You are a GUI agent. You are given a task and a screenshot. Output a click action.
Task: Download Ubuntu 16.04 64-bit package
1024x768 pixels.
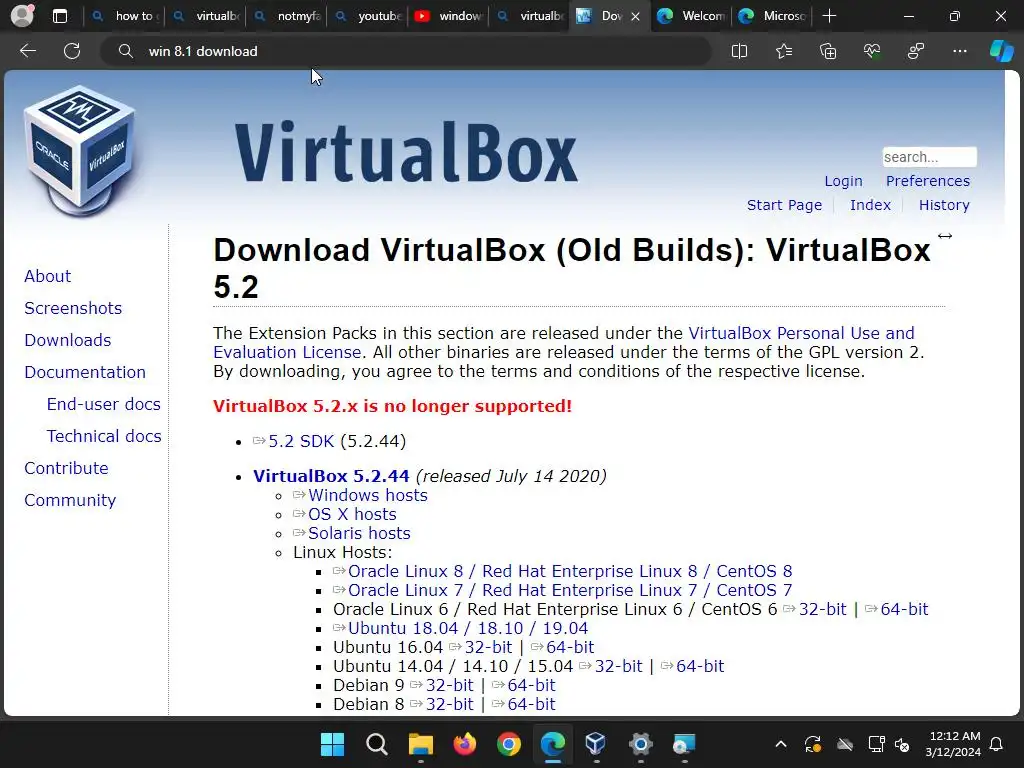(570, 647)
